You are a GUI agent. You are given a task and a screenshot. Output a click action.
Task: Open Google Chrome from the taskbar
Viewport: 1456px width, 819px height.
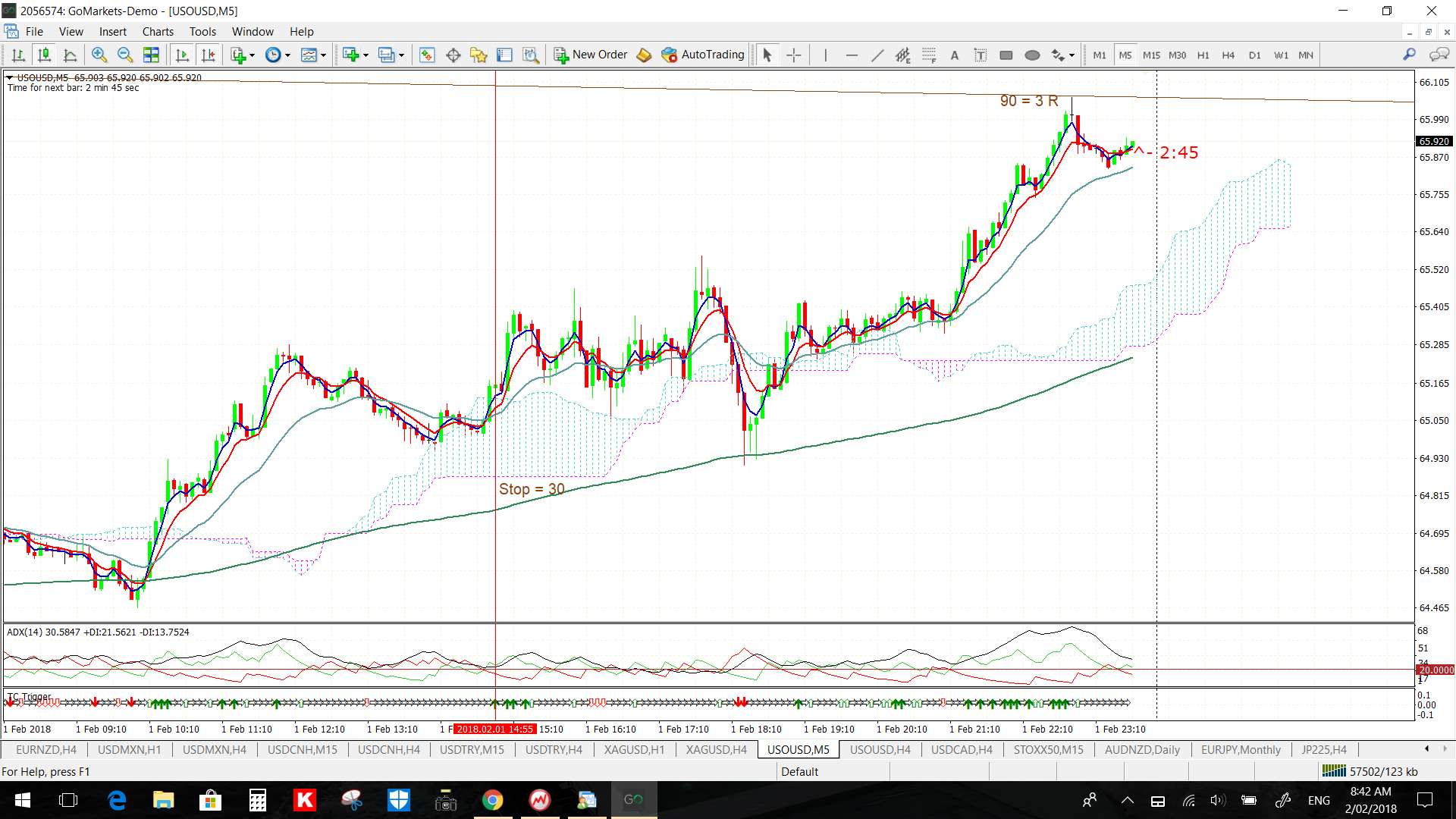click(x=493, y=800)
